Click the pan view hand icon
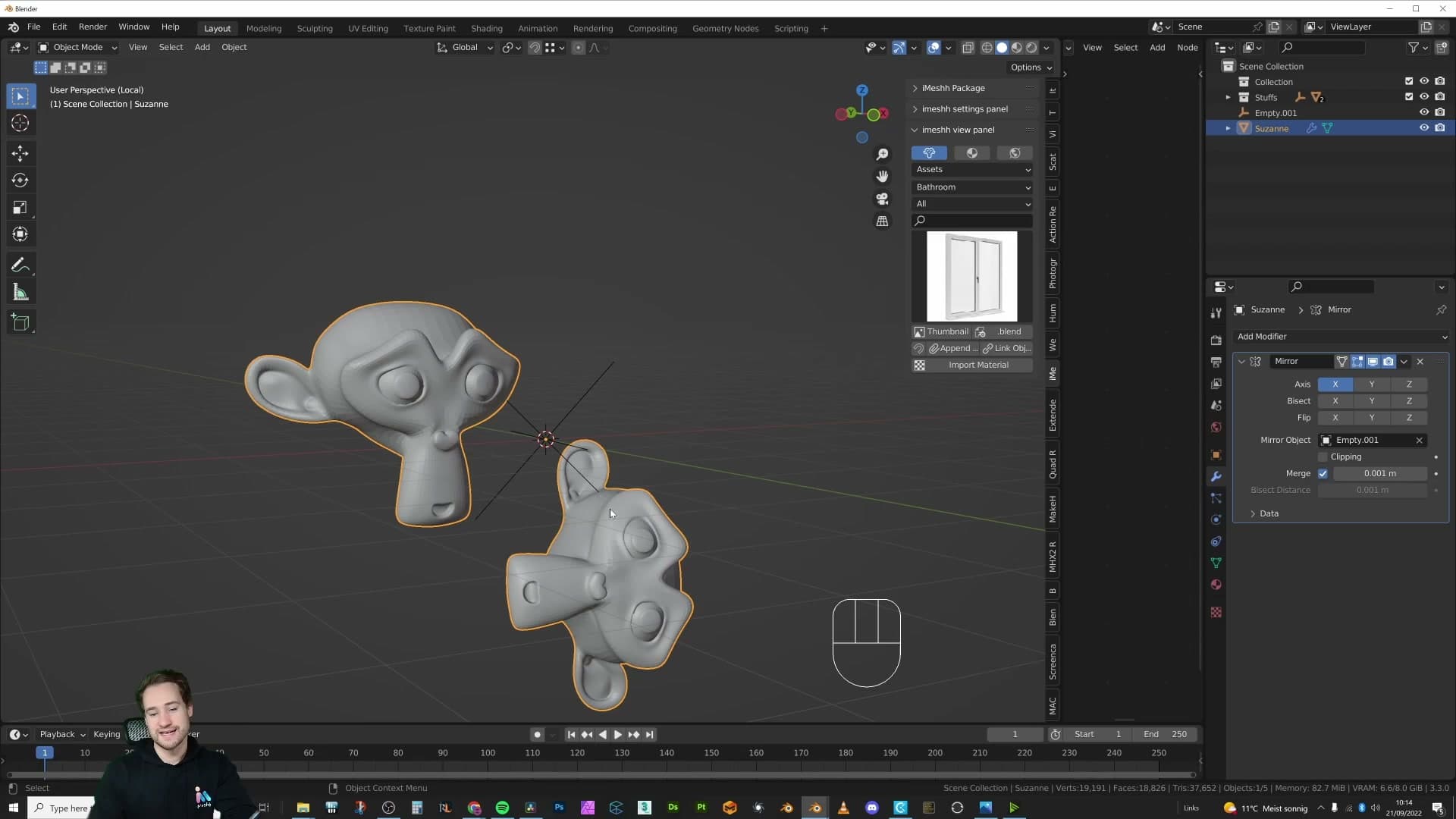The width and height of the screenshot is (1456, 819). (x=882, y=177)
